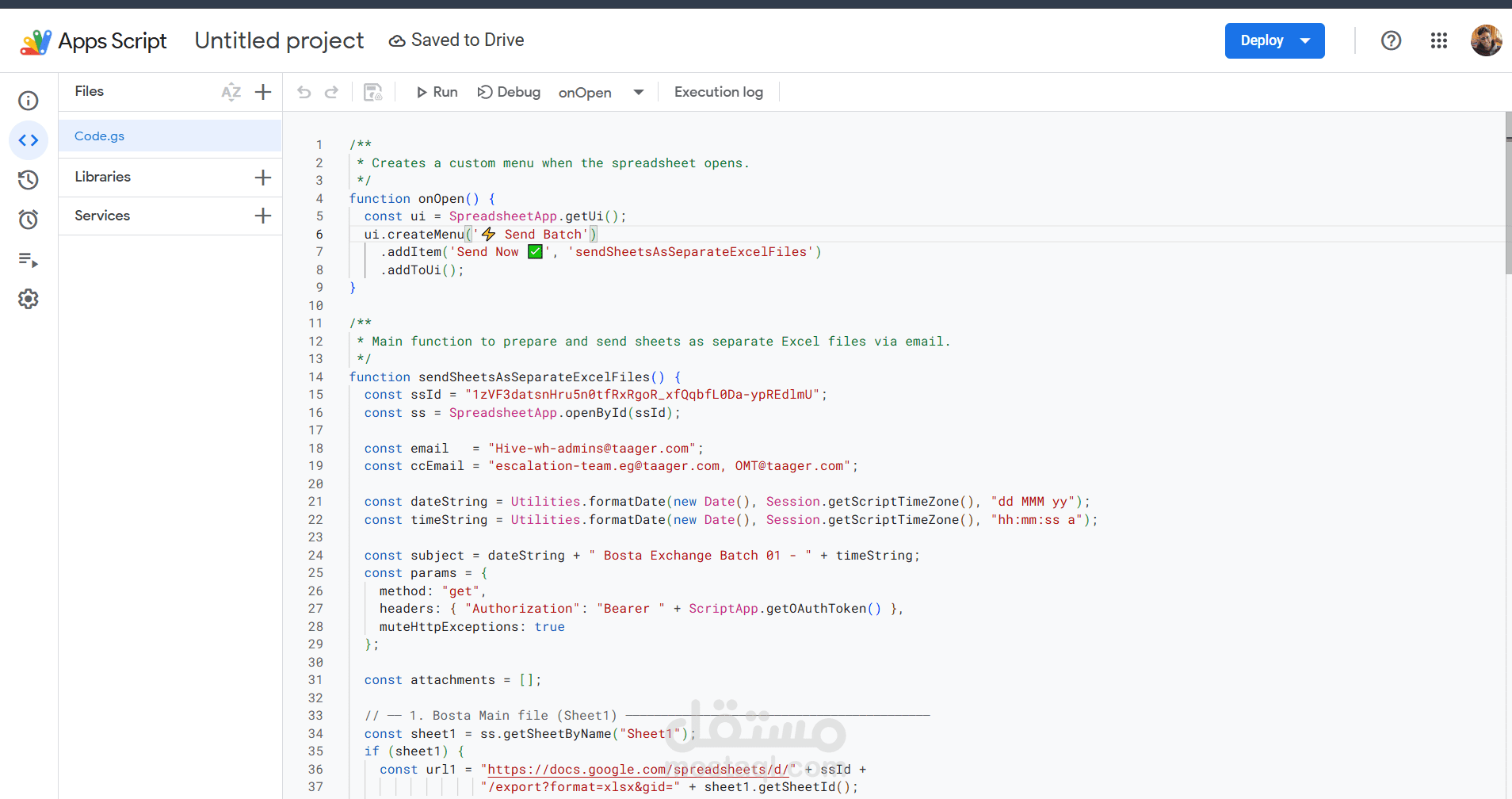Open the Executions list icon
This screenshot has height=799, width=1512.
(x=29, y=259)
